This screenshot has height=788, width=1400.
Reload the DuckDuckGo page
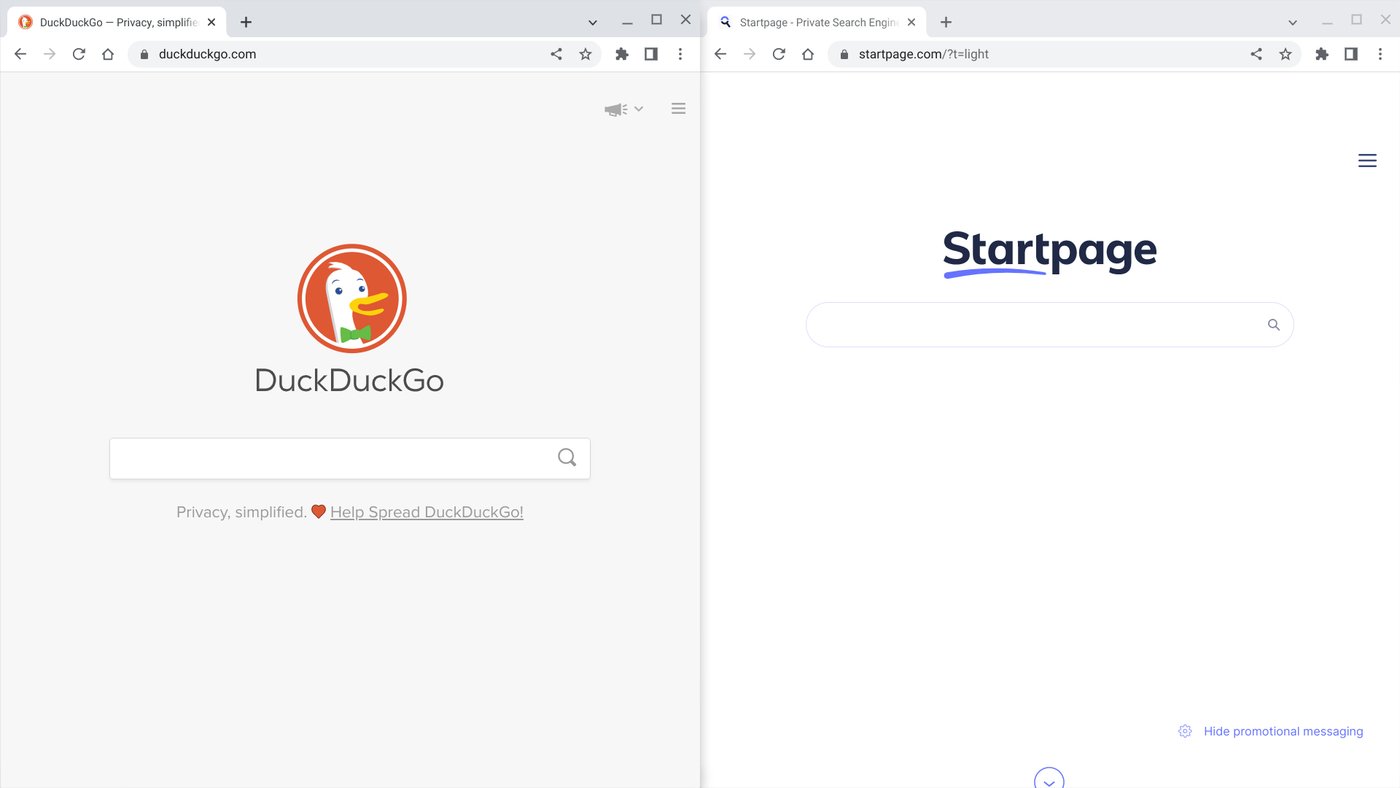coord(79,54)
